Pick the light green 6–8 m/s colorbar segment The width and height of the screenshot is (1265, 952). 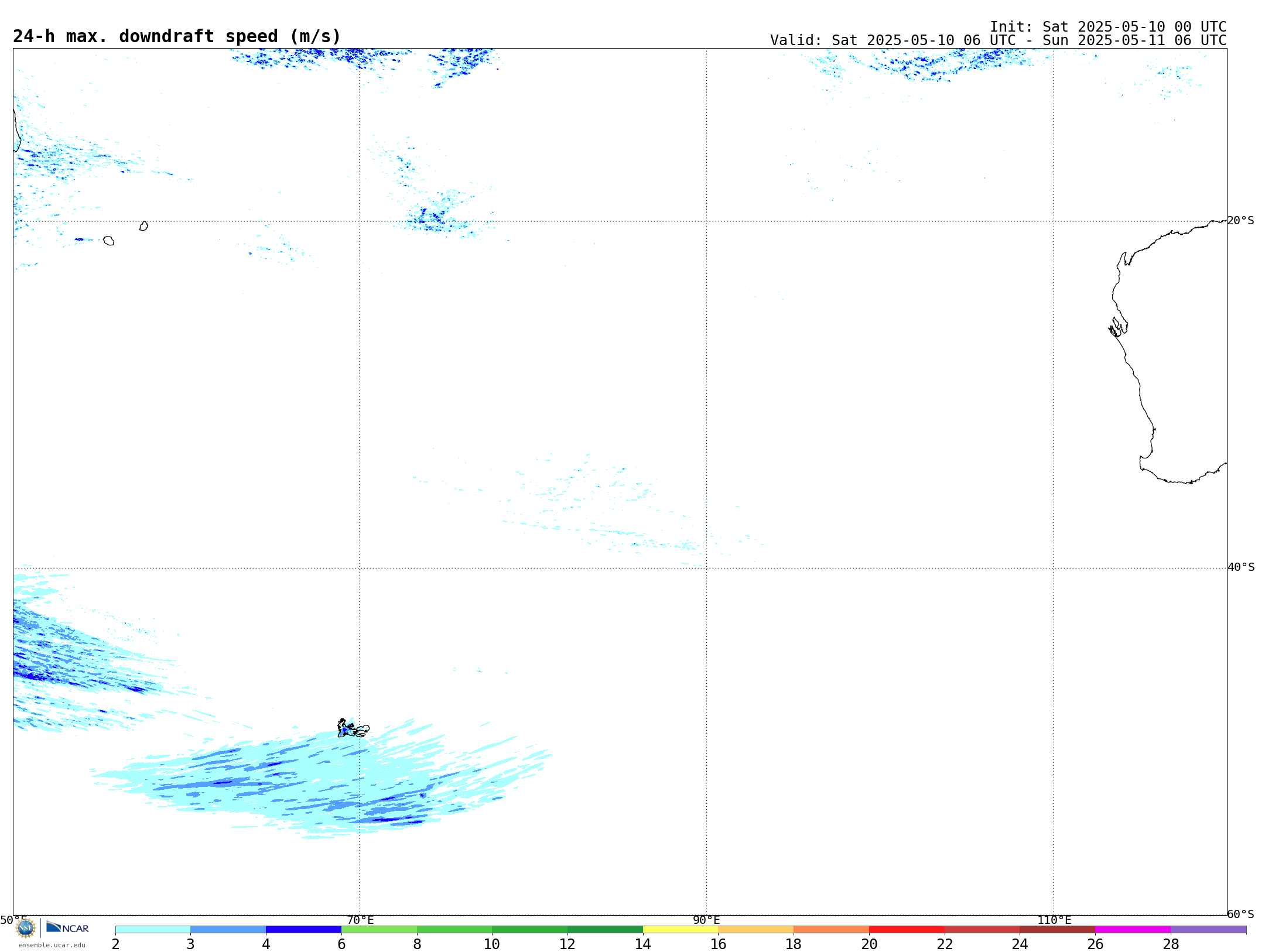click(379, 930)
